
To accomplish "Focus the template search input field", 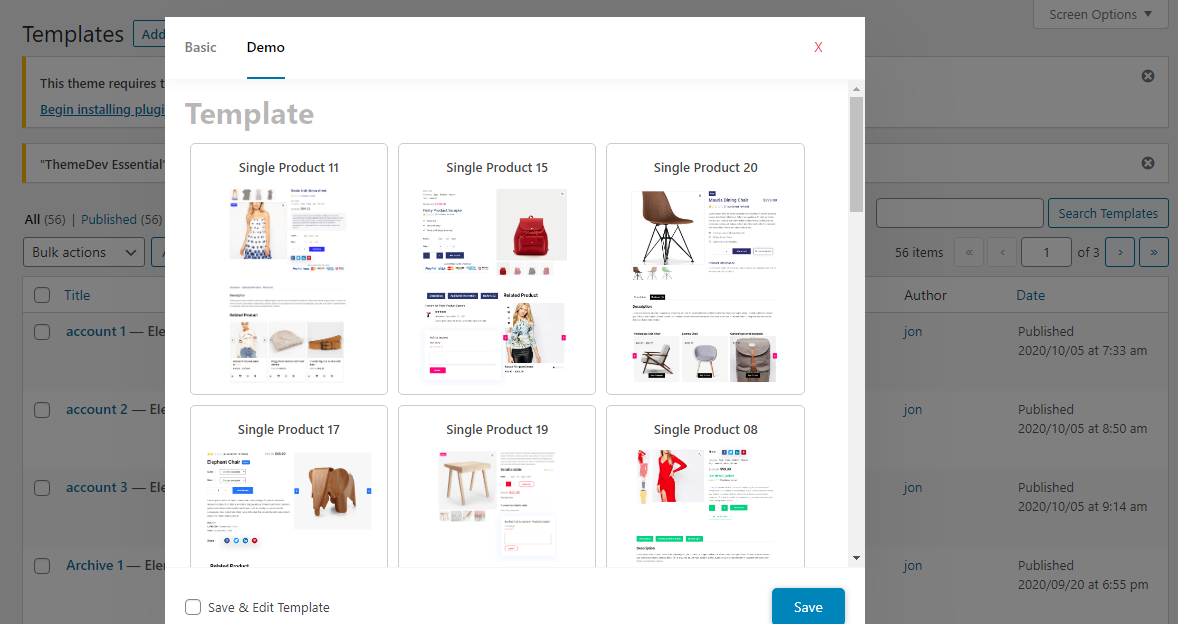I will (959, 213).
